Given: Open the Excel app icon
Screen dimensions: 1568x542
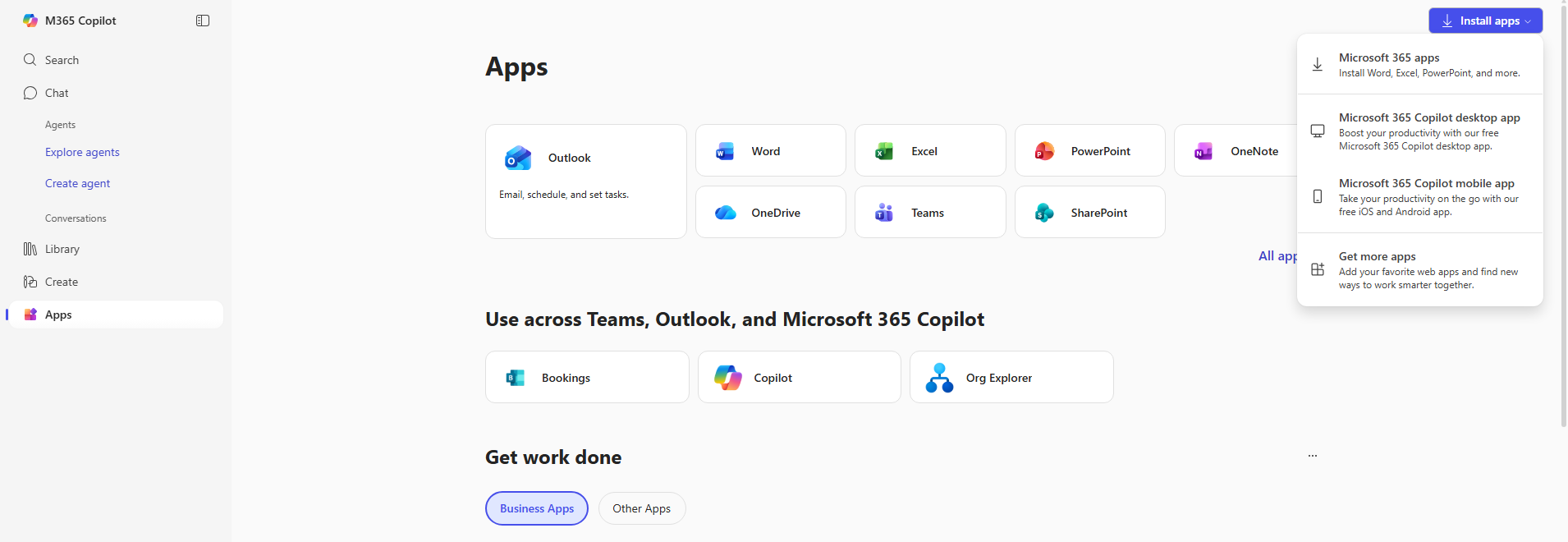Looking at the screenshot, I should pyautogui.click(x=884, y=151).
